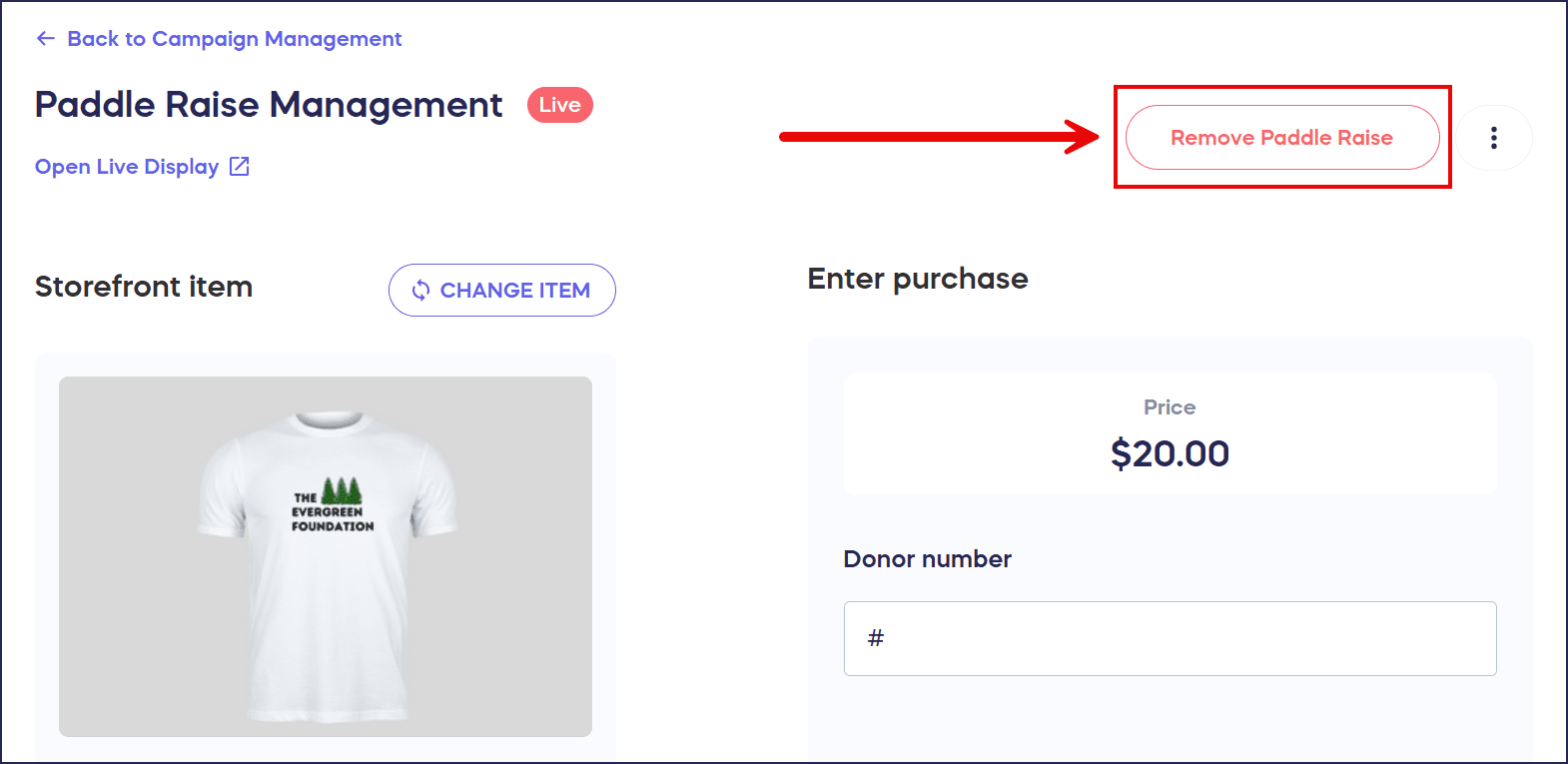
Task: Click the red annotation arrow
Action: click(937, 137)
